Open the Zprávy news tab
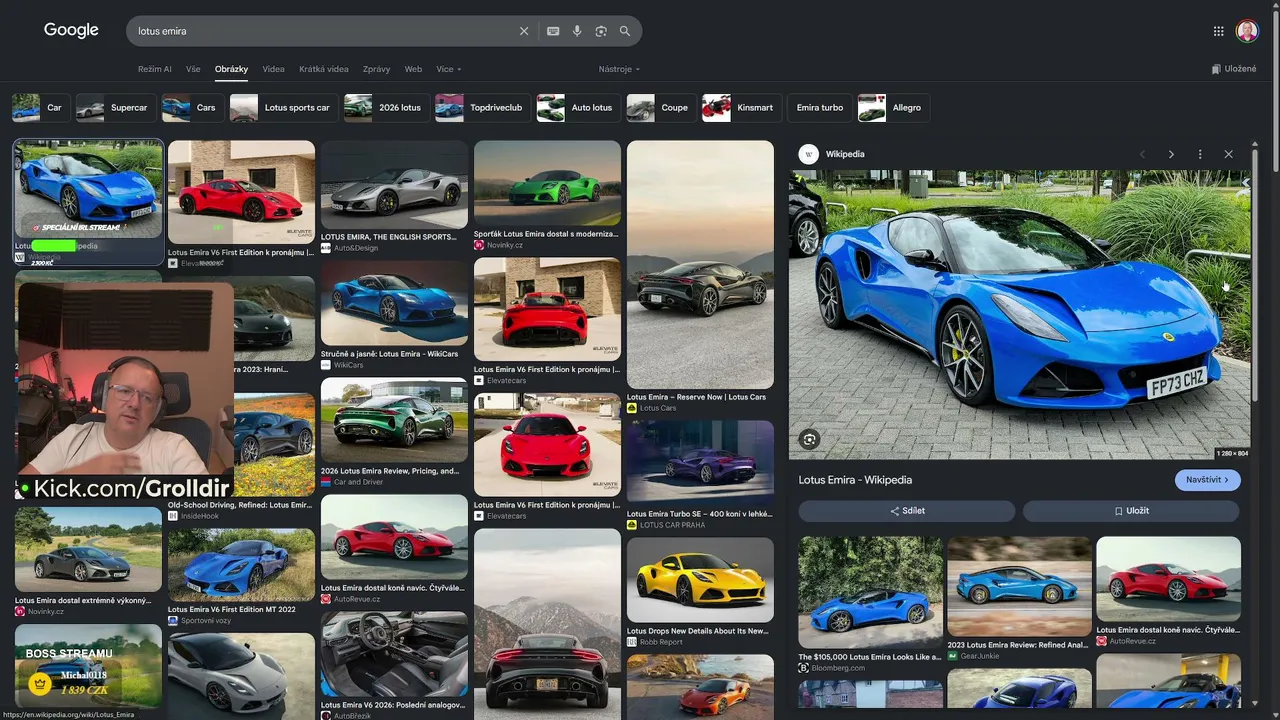 pyautogui.click(x=377, y=69)
